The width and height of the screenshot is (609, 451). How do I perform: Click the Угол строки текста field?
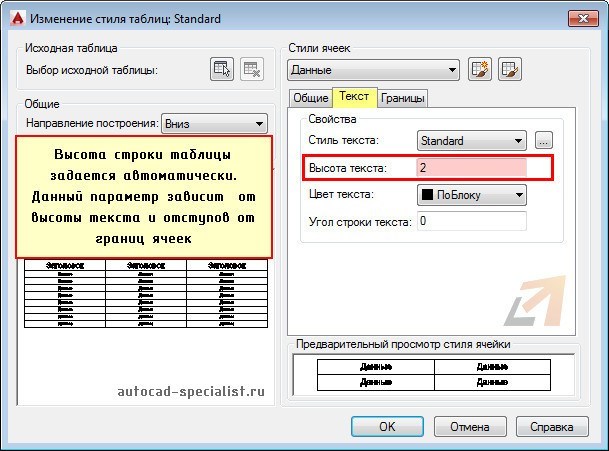click(x=471, y=221)
